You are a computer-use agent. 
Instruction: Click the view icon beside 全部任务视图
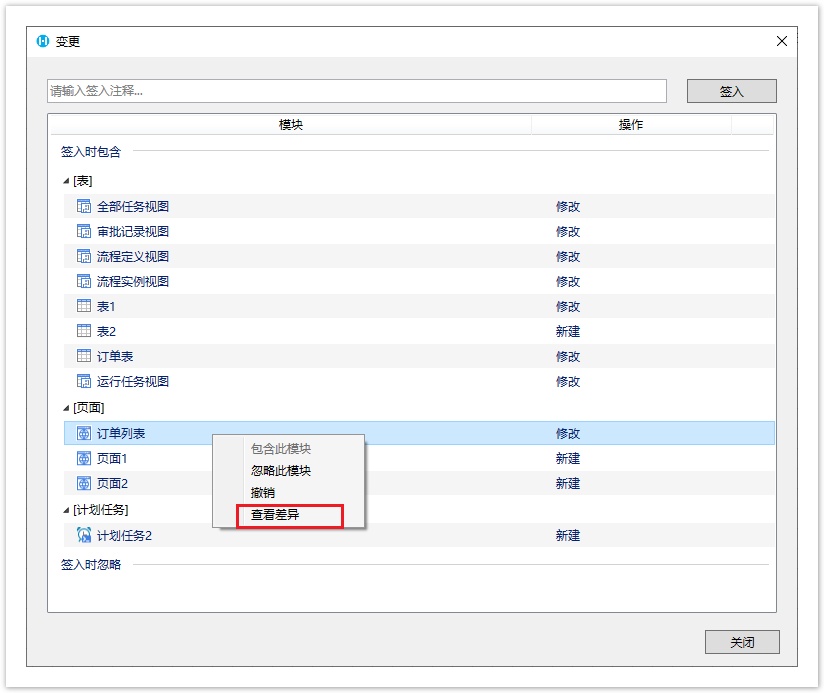(x=84, y=207)
